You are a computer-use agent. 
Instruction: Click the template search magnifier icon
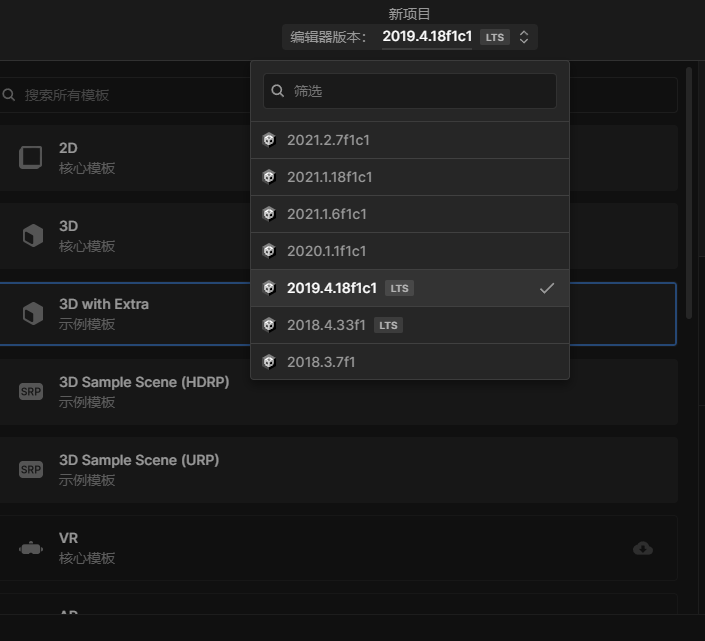click(x=9, y=95)
